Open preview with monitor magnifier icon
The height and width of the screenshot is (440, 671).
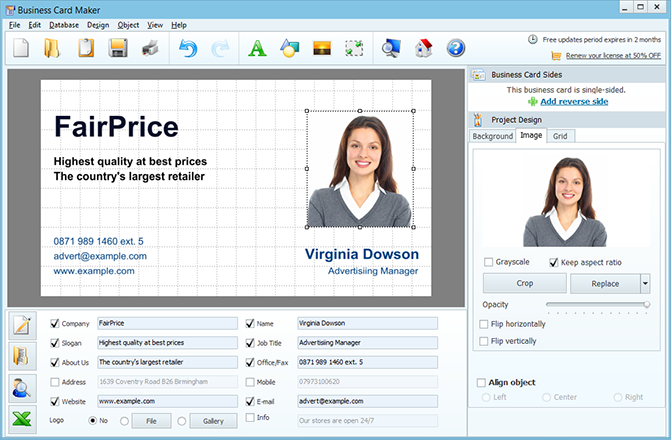point(391,48)
